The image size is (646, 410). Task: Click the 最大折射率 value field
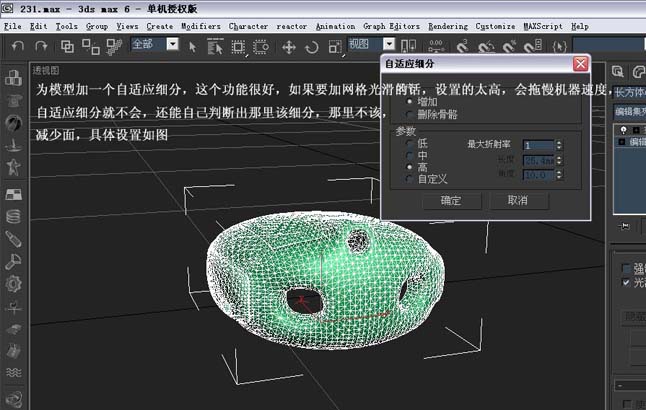(x=538, y=145)
